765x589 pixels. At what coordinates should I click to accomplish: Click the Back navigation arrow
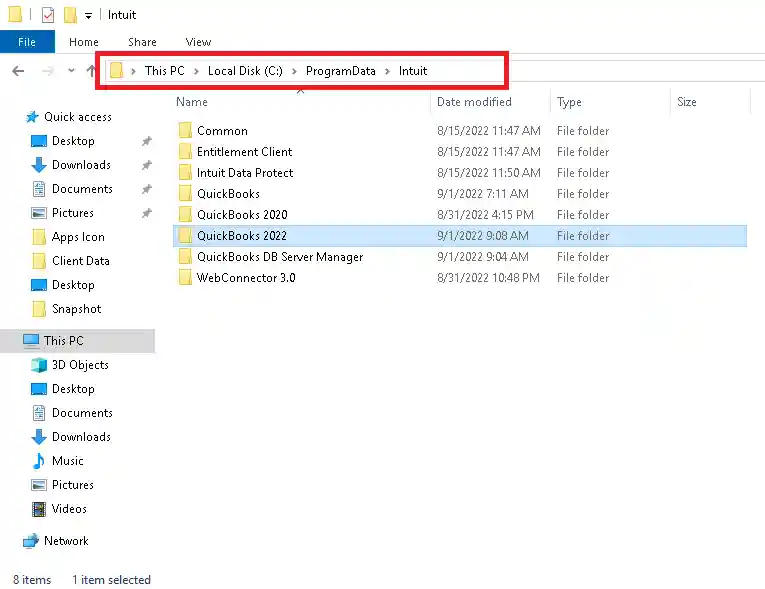18,71
